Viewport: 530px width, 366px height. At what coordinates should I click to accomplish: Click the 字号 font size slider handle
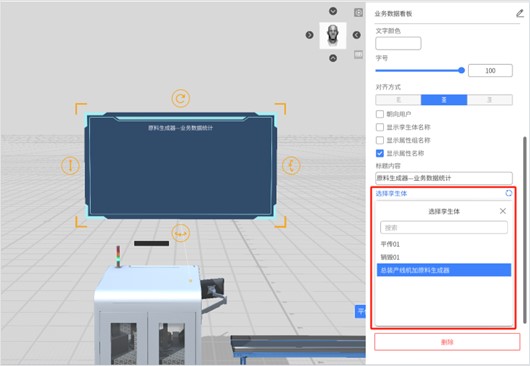tap(461, 70)
